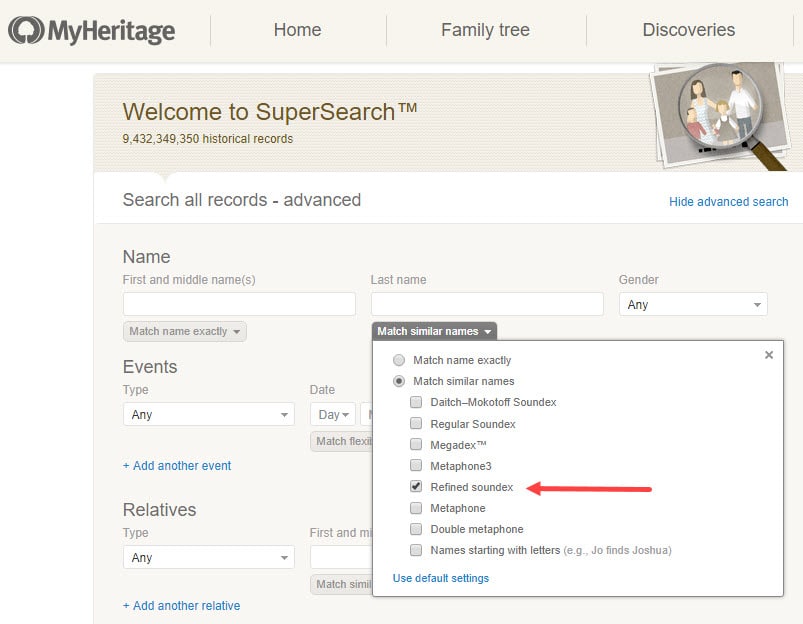Open the Match similar names dropdown
803x624 pixels.
434,332
